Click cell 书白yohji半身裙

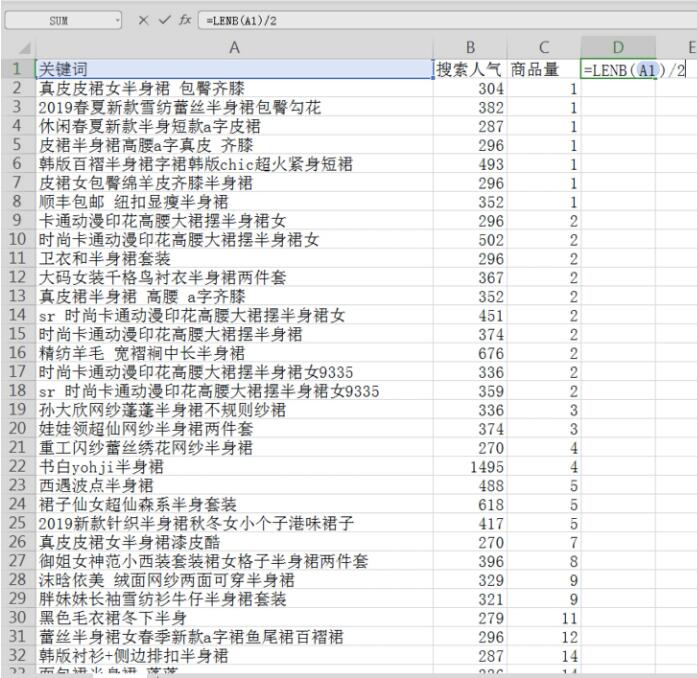234,466
